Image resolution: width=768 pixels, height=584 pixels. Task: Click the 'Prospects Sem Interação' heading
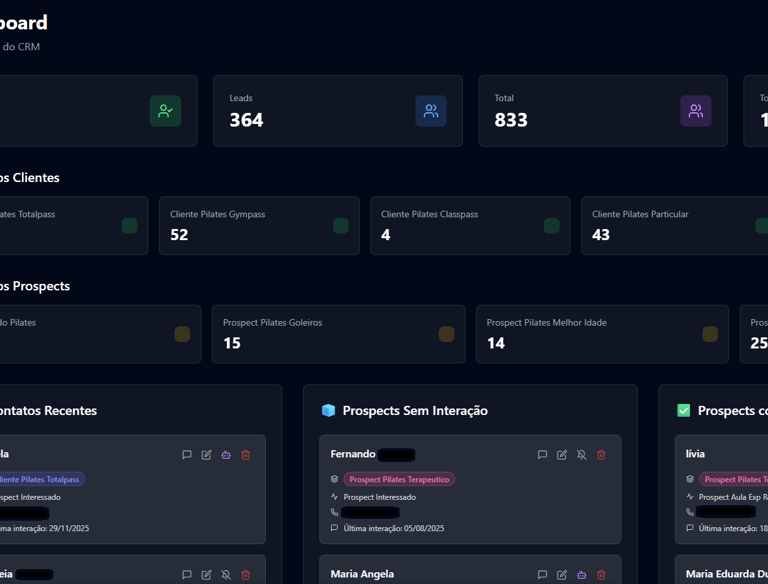415,411
